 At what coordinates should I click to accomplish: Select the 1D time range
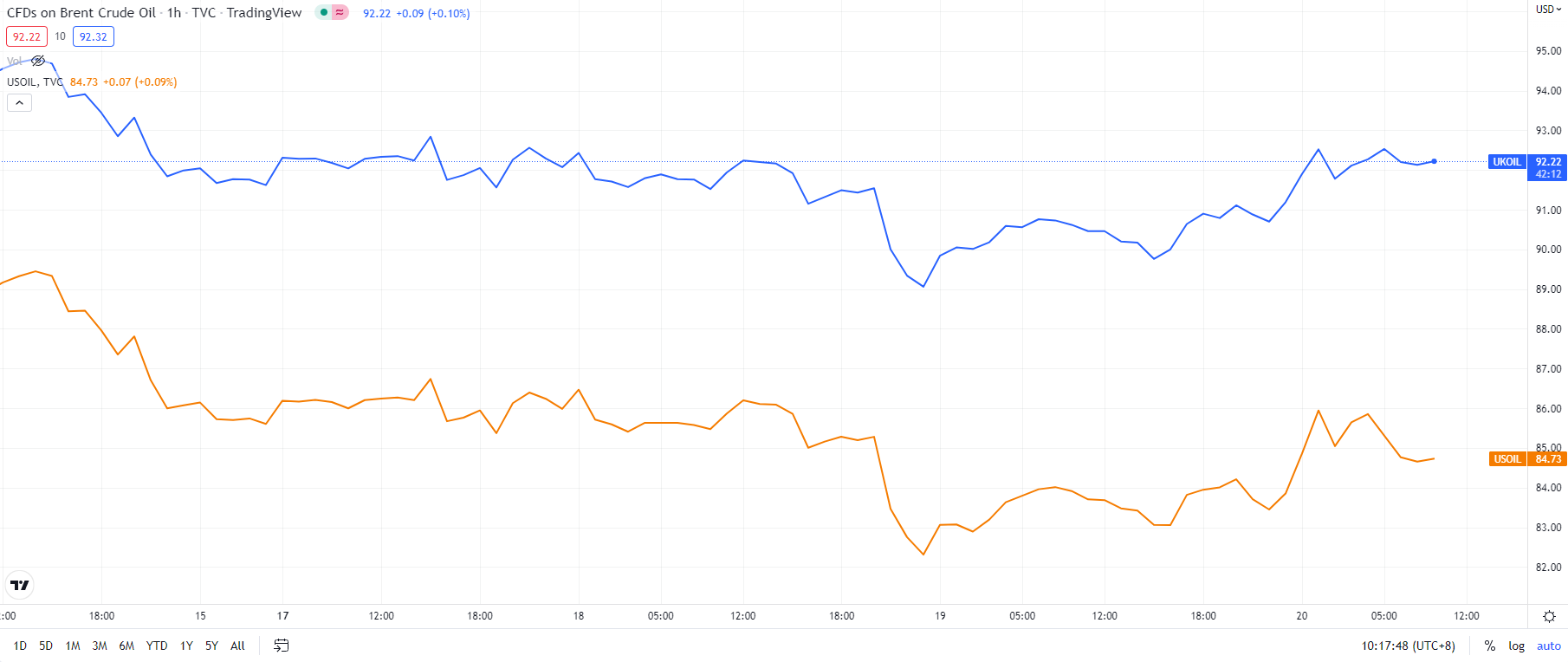(20, 646)
